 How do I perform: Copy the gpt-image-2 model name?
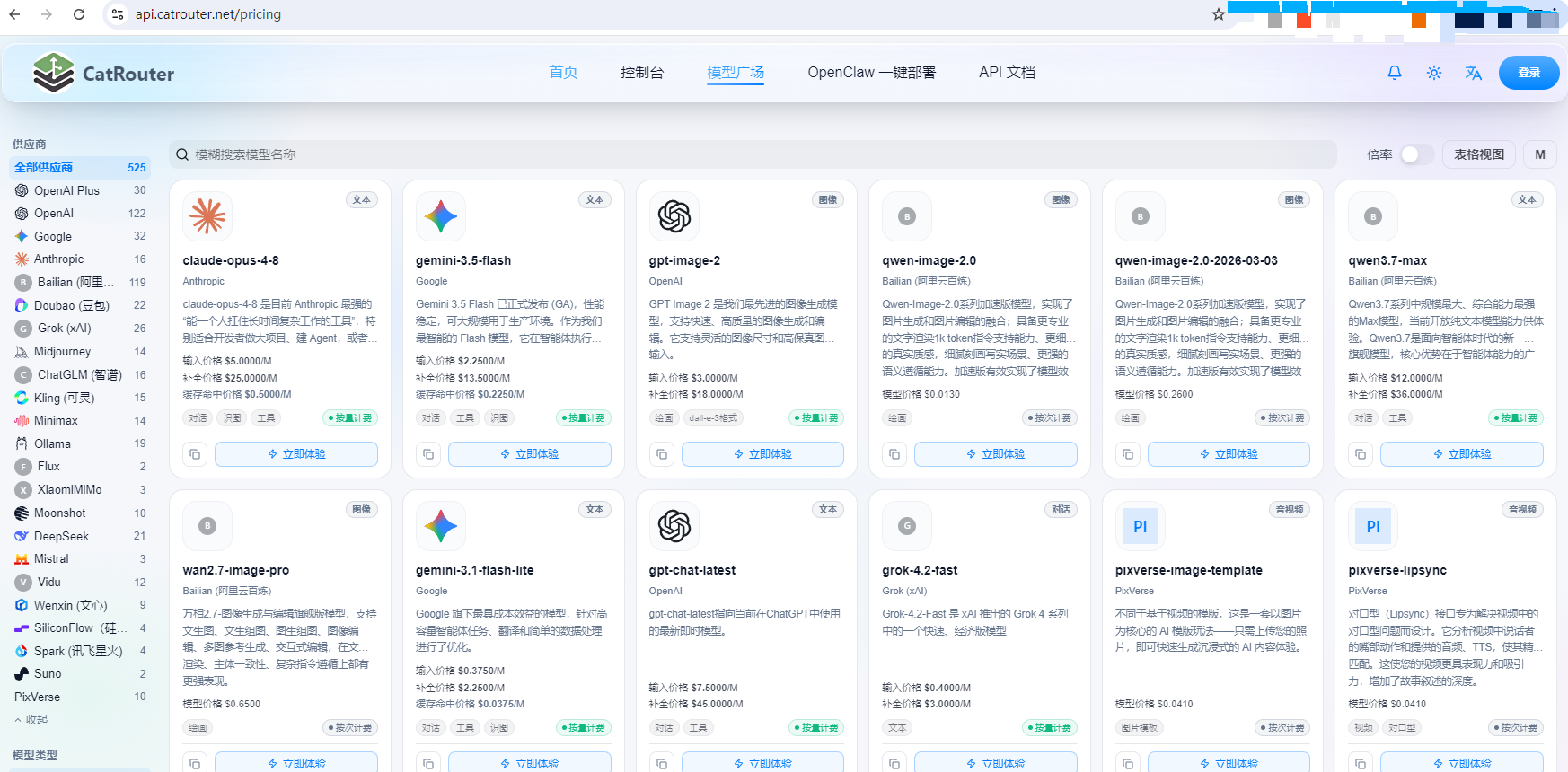(x=662, y=454)
